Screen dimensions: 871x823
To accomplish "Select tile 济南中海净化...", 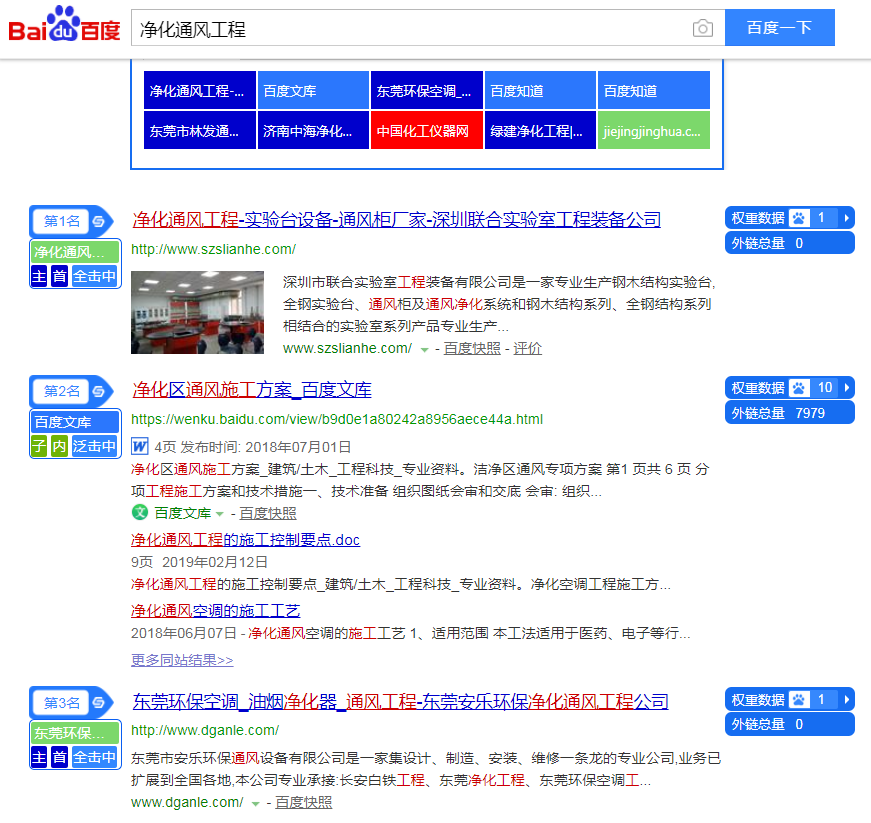I will pyautogui.click(x=313, y=131).
